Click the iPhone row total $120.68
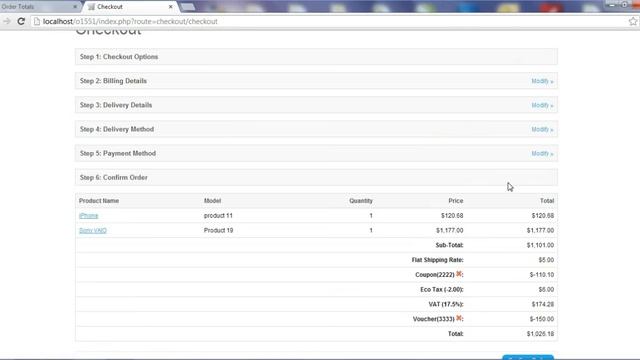Viewport: 640px width, 360px height. [542, 216]
